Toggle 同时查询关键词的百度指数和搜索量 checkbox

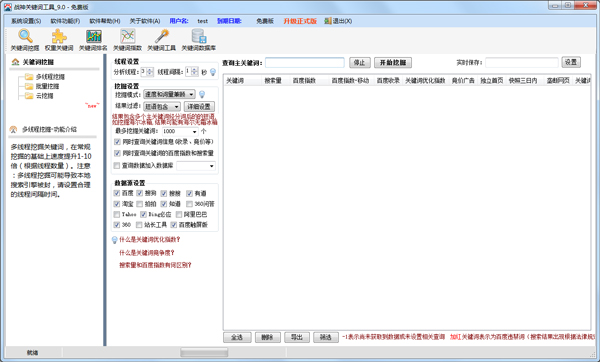point(117,153)
